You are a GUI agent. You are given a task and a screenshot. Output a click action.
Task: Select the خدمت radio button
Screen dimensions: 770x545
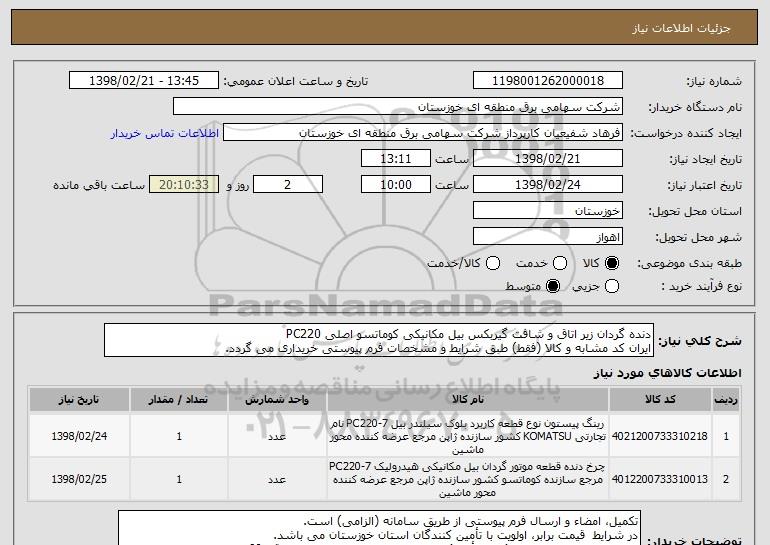pos(560,263)
